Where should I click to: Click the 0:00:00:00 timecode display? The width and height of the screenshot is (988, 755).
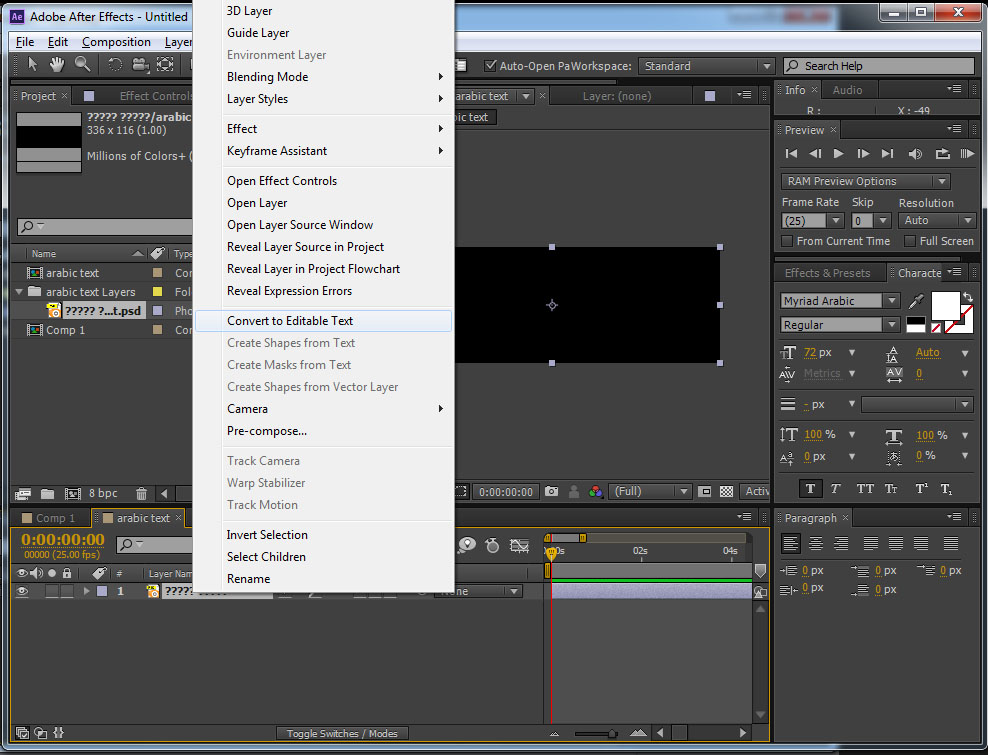63,539
